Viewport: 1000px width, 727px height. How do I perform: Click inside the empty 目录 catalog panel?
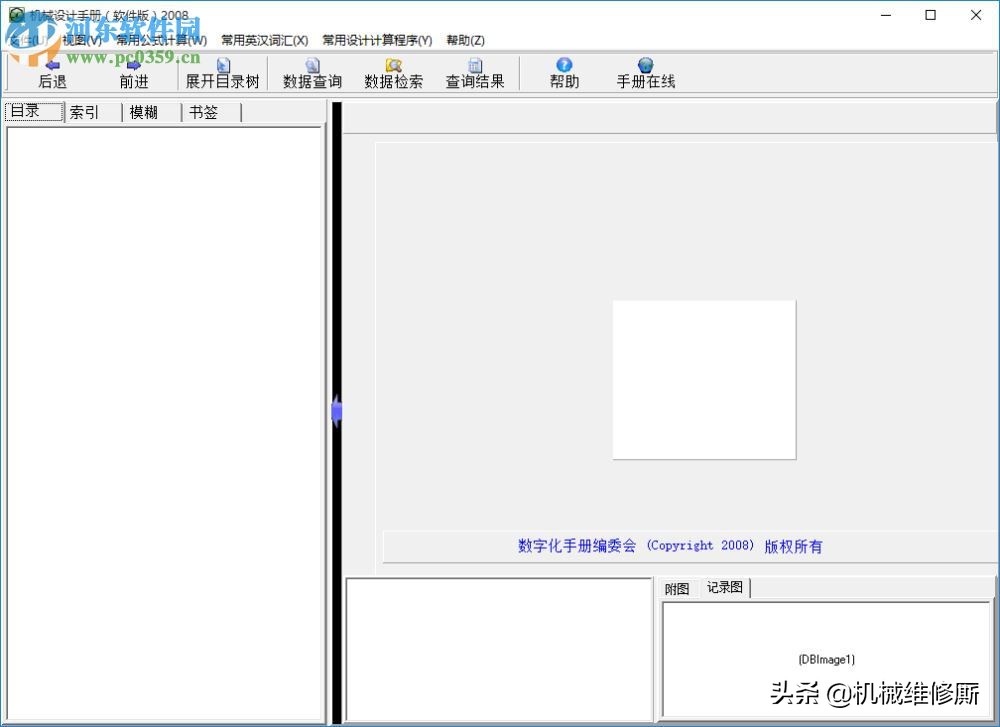165,400
